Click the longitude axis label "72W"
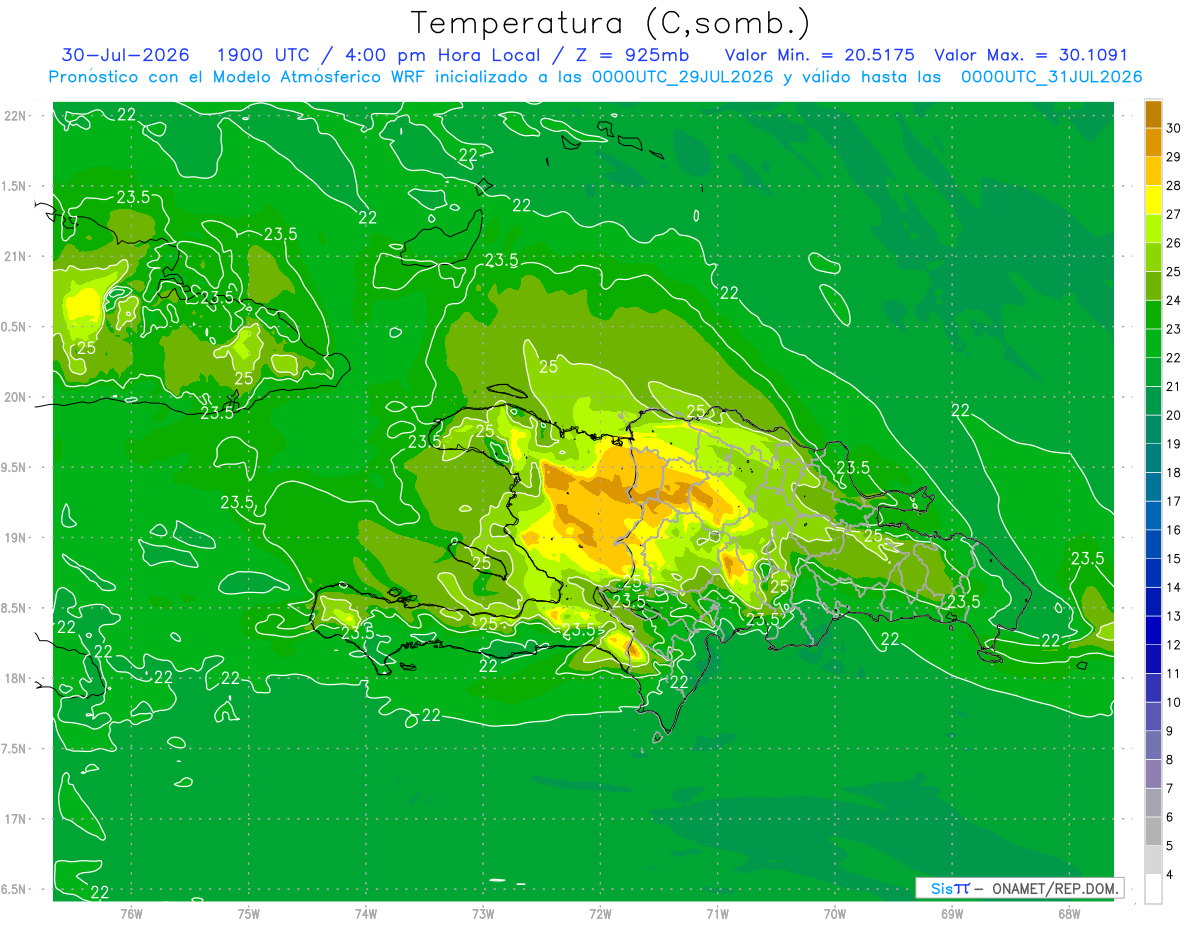1200x927 pixels. pos(600,914)
